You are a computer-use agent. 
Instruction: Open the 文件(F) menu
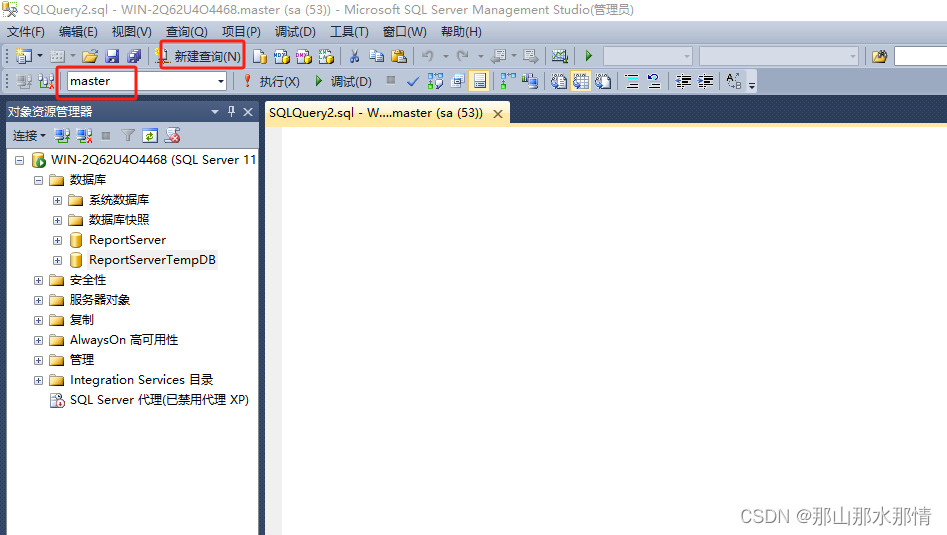click(26, 32)
